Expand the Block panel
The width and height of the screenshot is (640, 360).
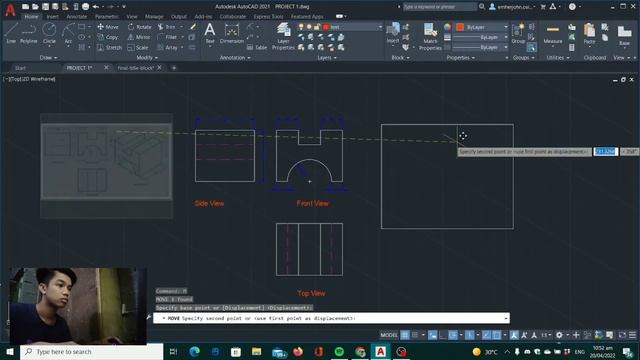[400, 58]
